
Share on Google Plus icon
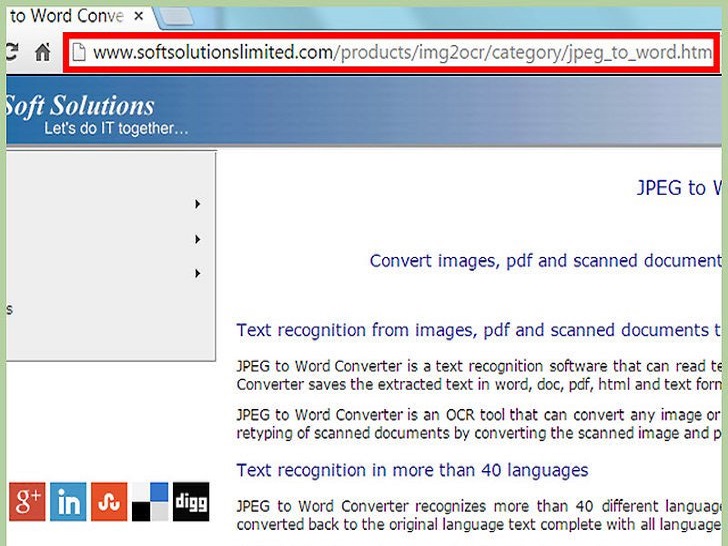click(27, 501)
